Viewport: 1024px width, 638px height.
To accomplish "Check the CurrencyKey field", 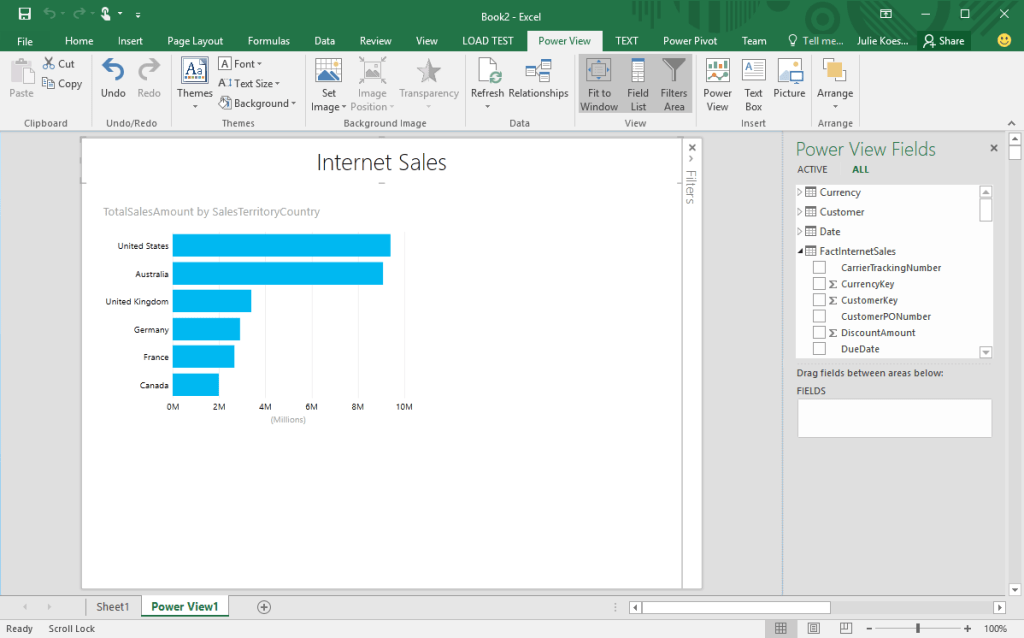I will (819, 284).
